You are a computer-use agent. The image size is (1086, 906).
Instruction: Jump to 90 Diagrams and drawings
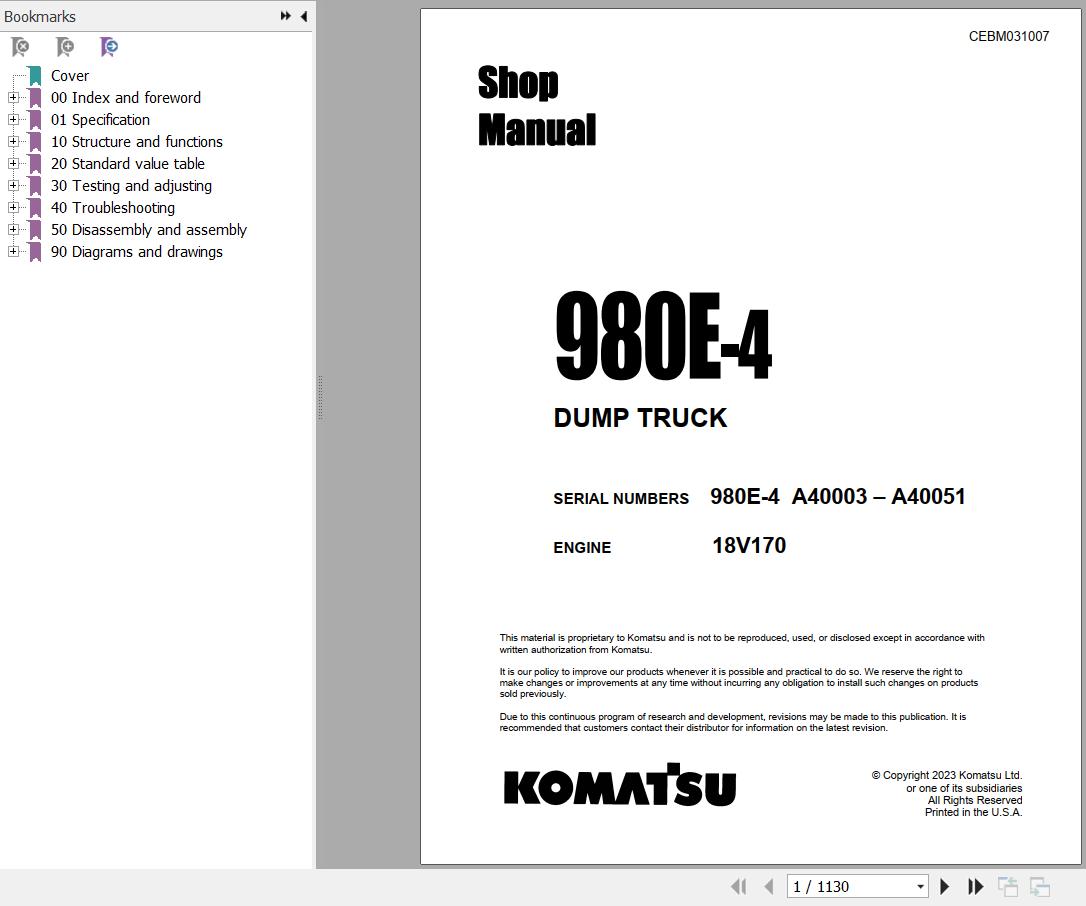(137, 252)
